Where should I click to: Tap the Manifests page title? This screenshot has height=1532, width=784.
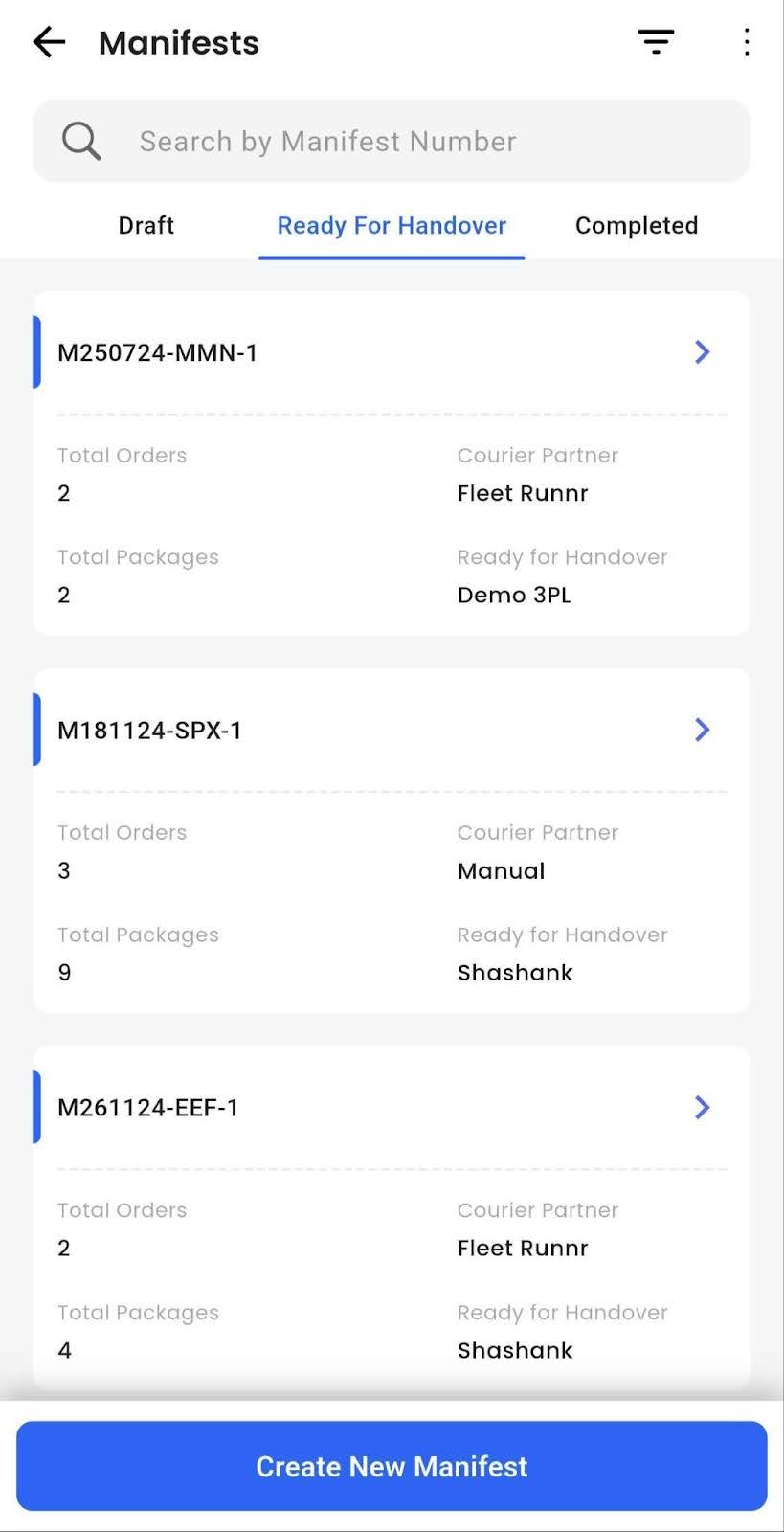click(x=179, y=43)
